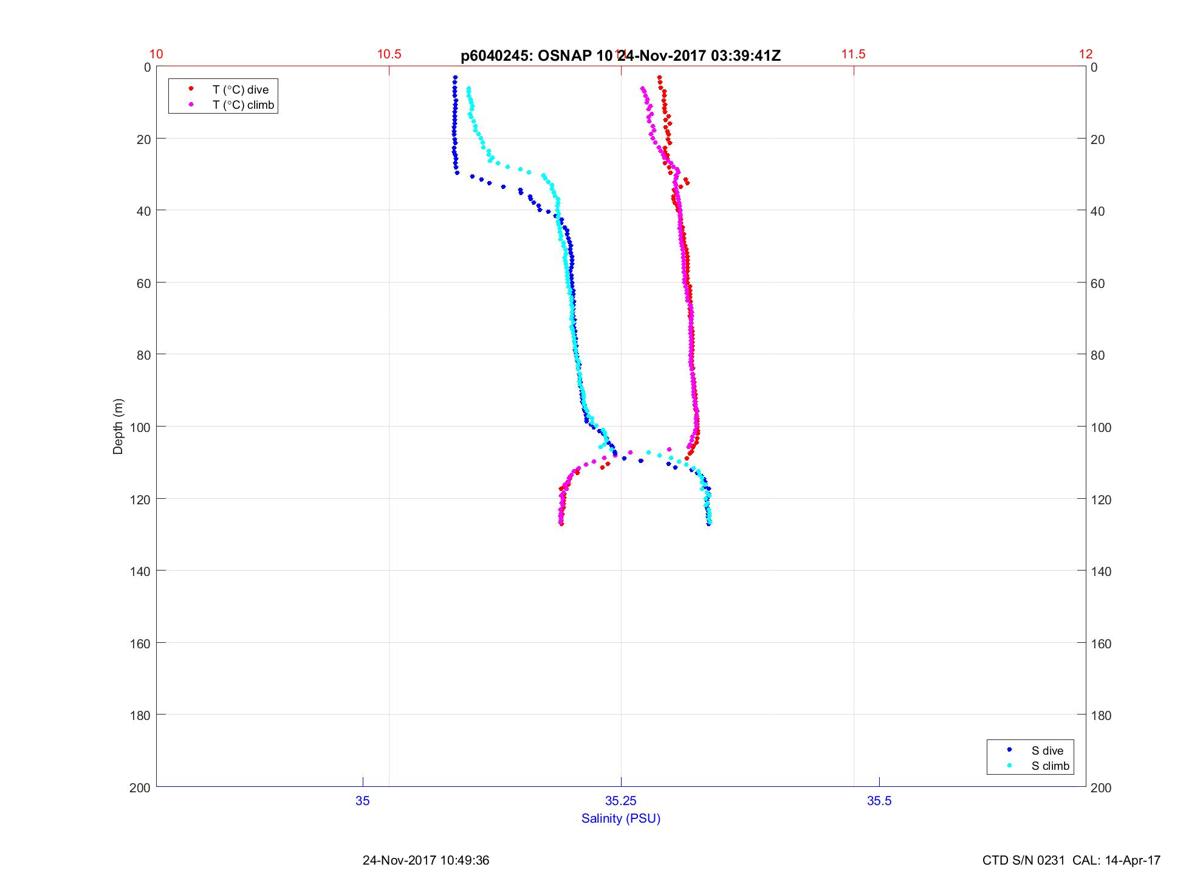Click the red marker beside 'T (°C) dive'
Screen dimensions: 1200x885
(190, 89)
